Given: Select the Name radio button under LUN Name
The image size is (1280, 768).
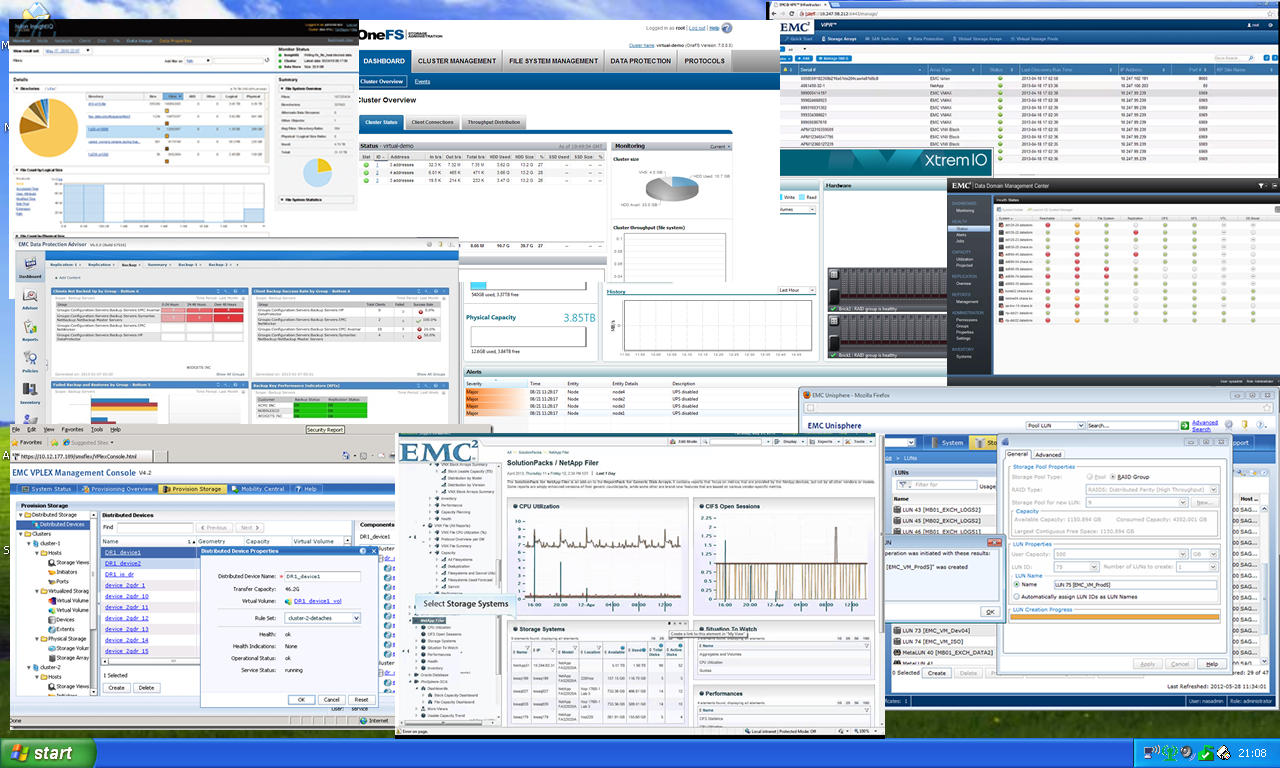Looking at the screenshot, I should (1017, 585).
